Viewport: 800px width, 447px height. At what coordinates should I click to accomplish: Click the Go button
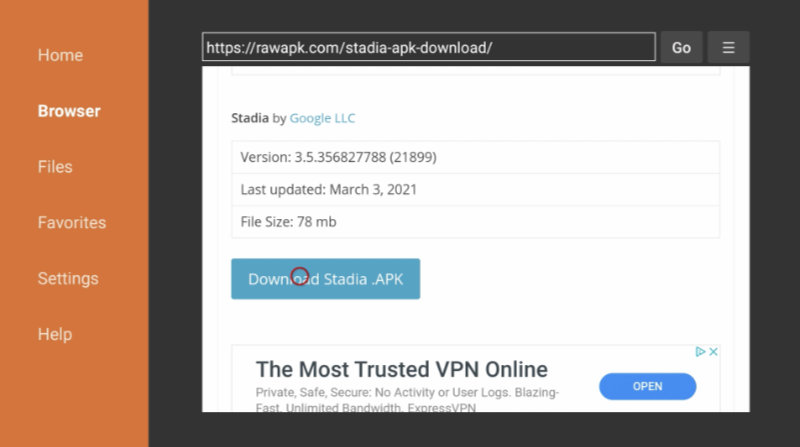[x=681, y=47]
